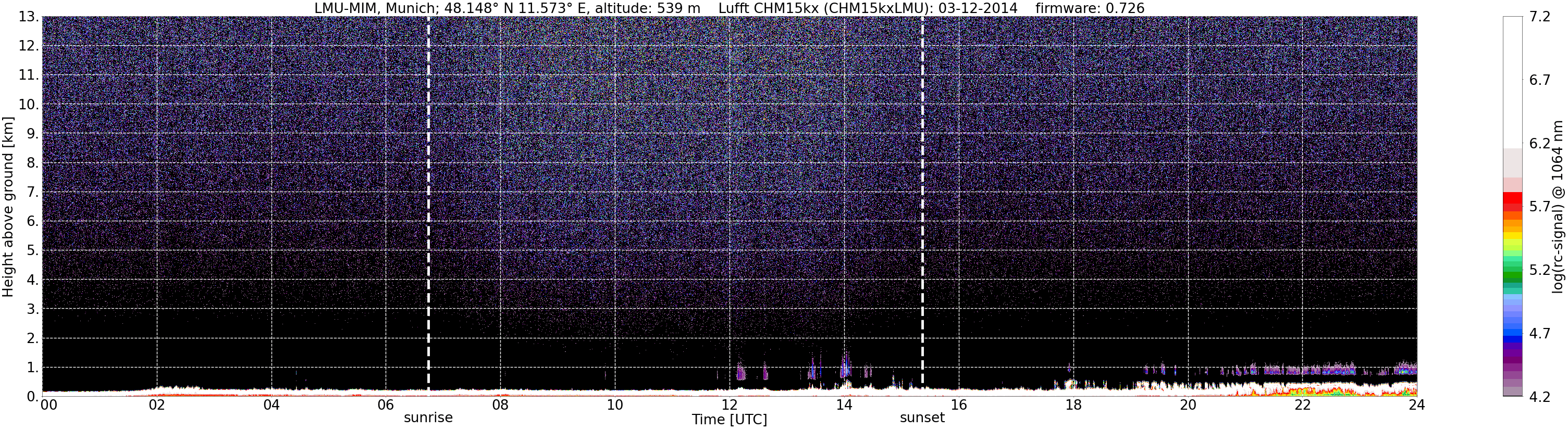Click the 22 time tick label
Screen dimensions: 1568x430
pos(1302,405)
